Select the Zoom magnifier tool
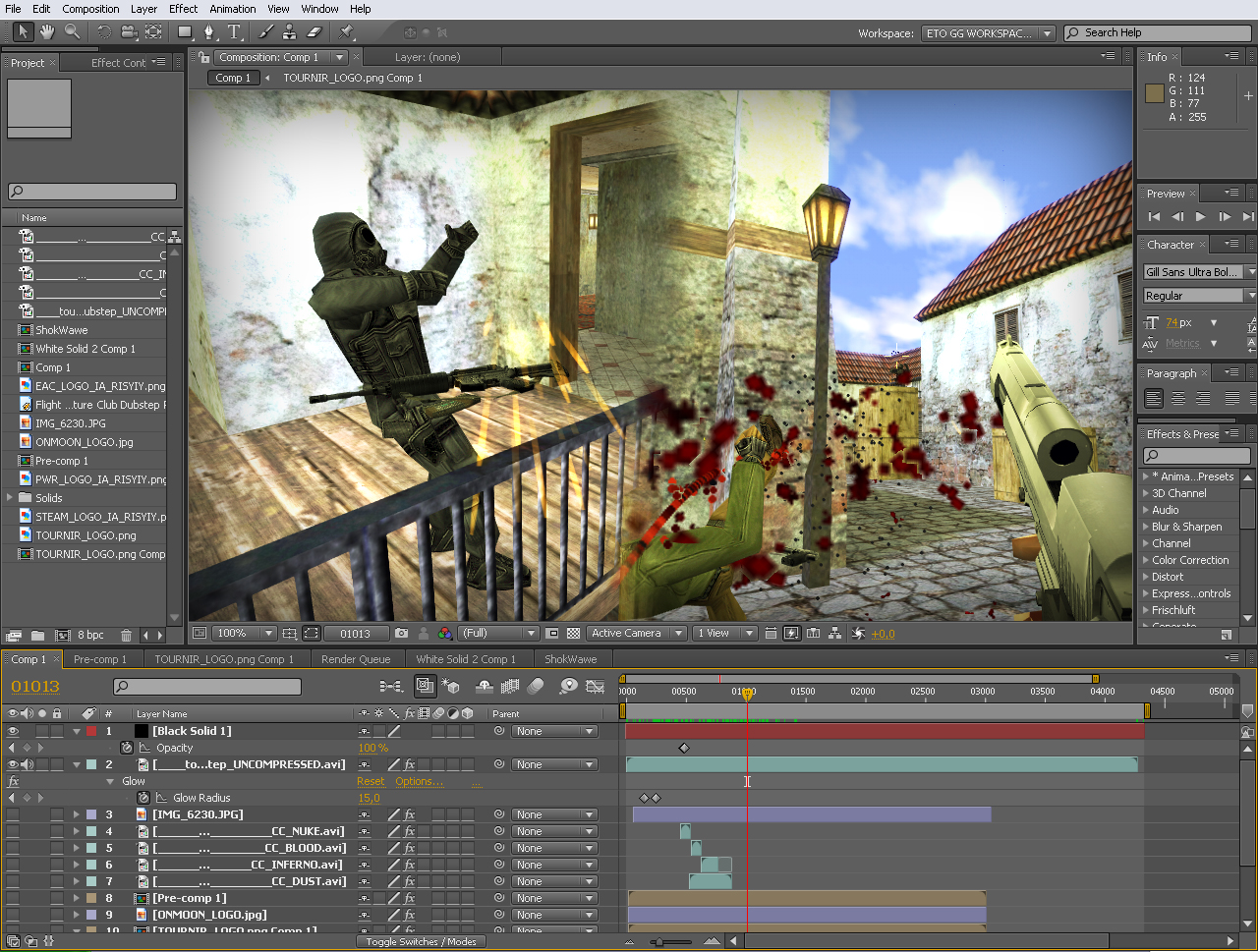 coord(73,32)
